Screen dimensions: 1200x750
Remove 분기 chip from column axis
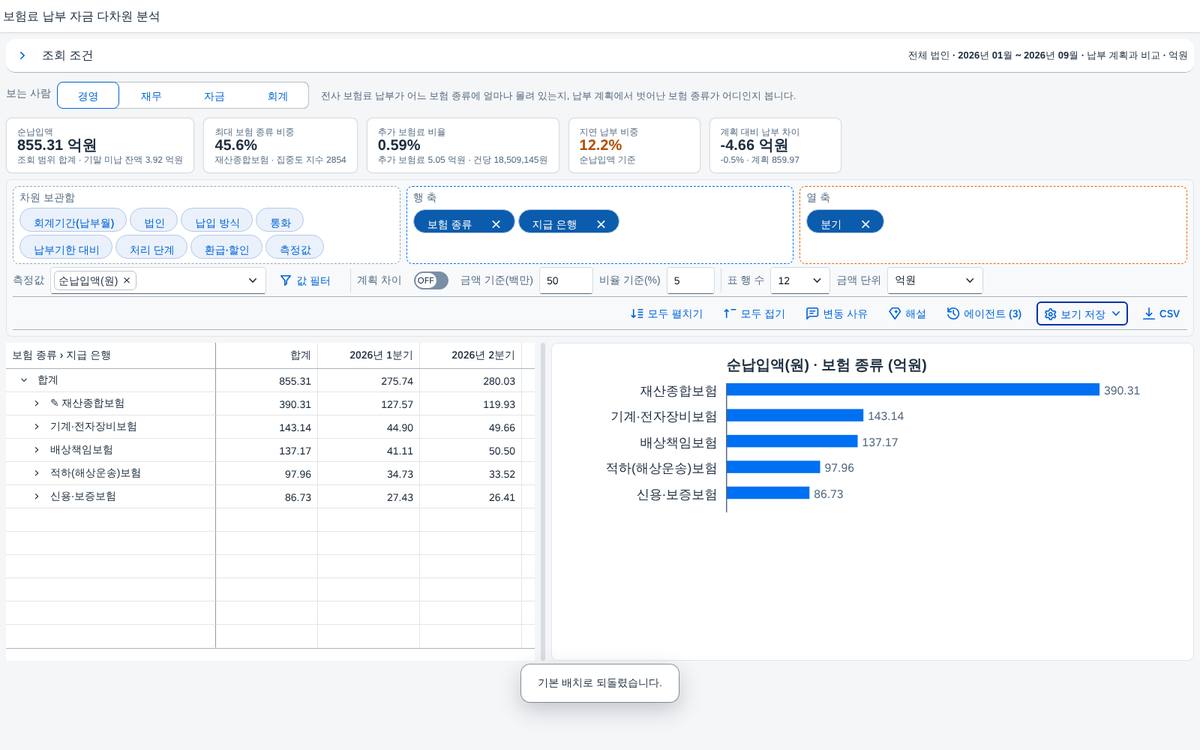tap(866, 224)
